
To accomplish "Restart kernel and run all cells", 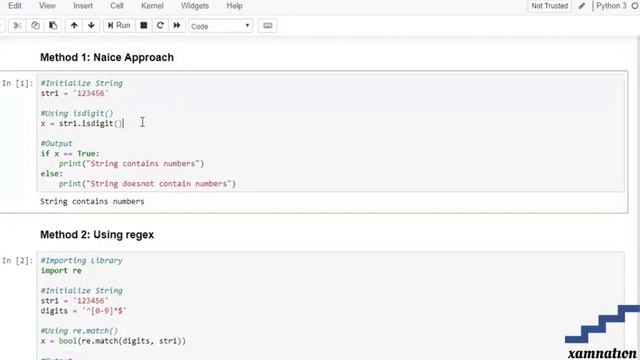I will [x=177, y=26].
